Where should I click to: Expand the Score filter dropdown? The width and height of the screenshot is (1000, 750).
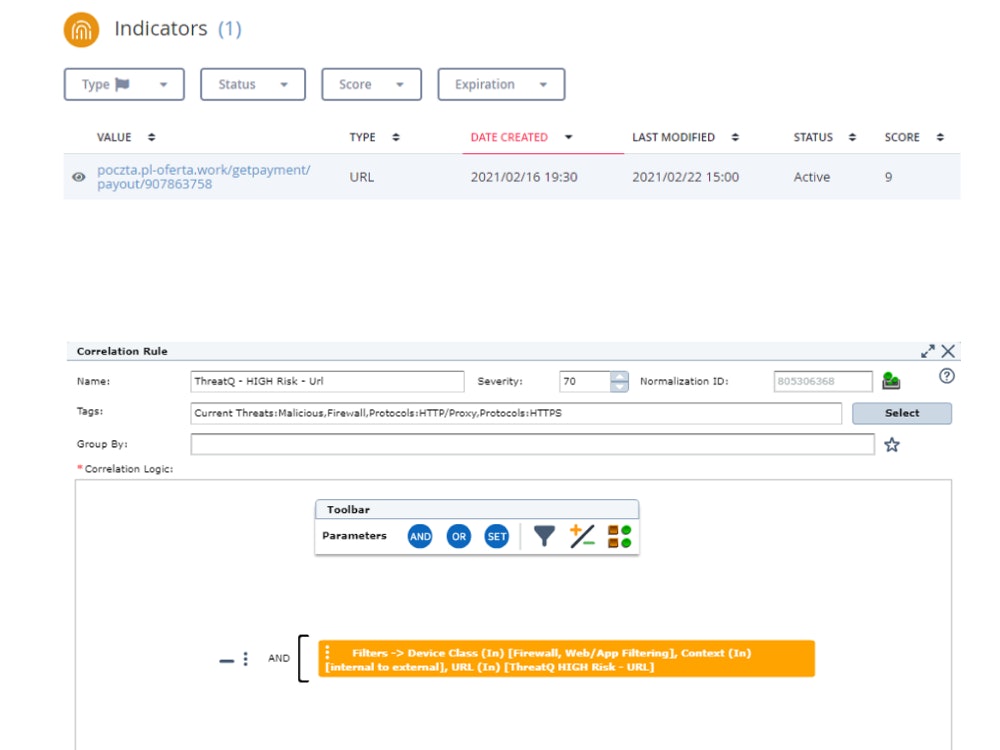point(371,85)
